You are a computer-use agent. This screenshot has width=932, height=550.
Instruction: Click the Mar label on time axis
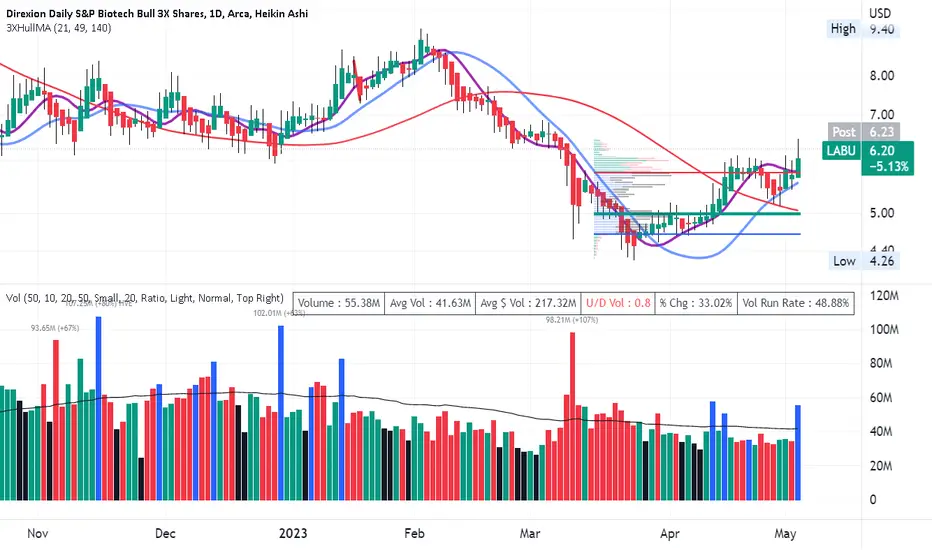pos(530,533)
